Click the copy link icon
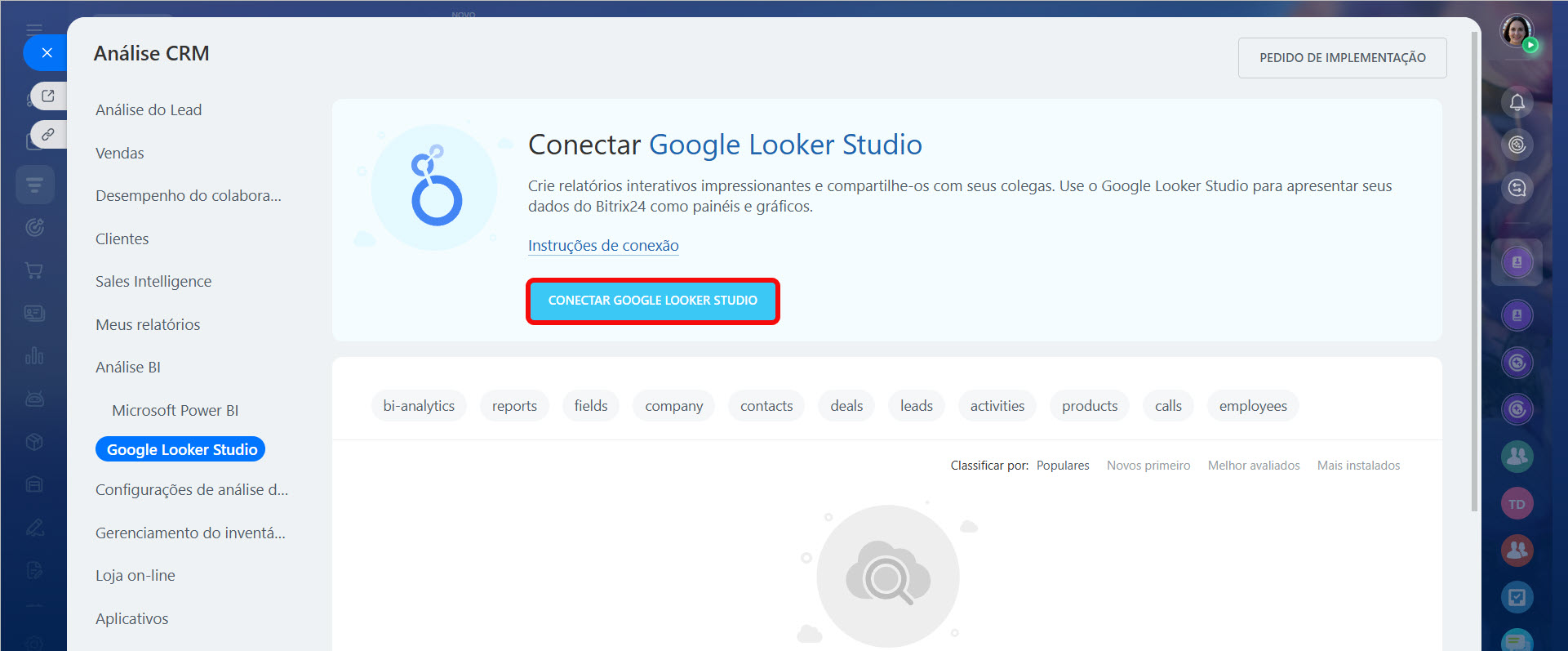This screenshot has height=651, width=1568. click(48, 134)
